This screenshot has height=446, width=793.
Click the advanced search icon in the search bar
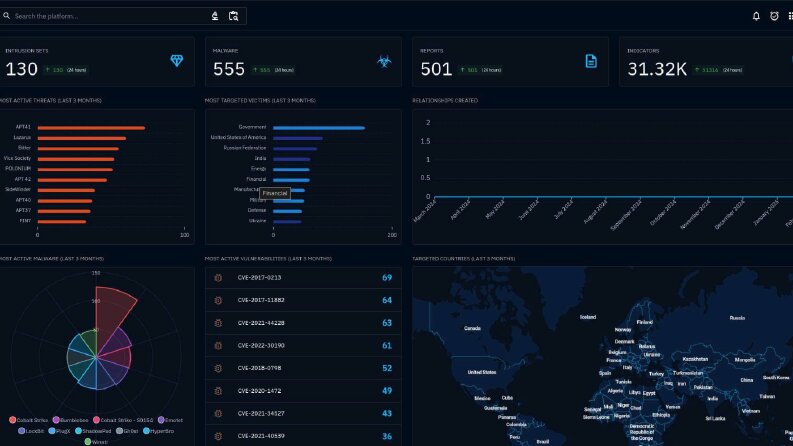(233, 16)
